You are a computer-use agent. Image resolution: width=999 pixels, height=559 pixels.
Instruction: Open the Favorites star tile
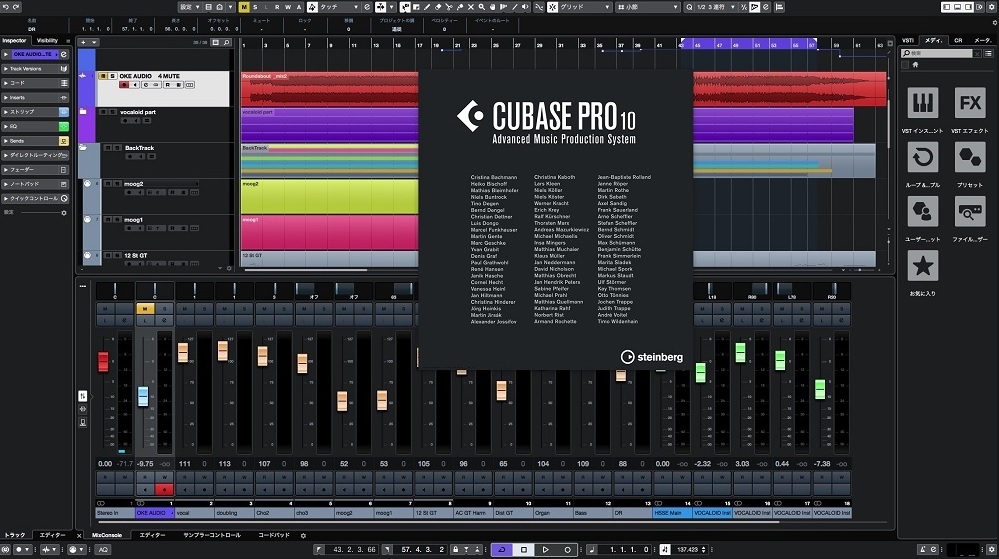tap(923, 265)
